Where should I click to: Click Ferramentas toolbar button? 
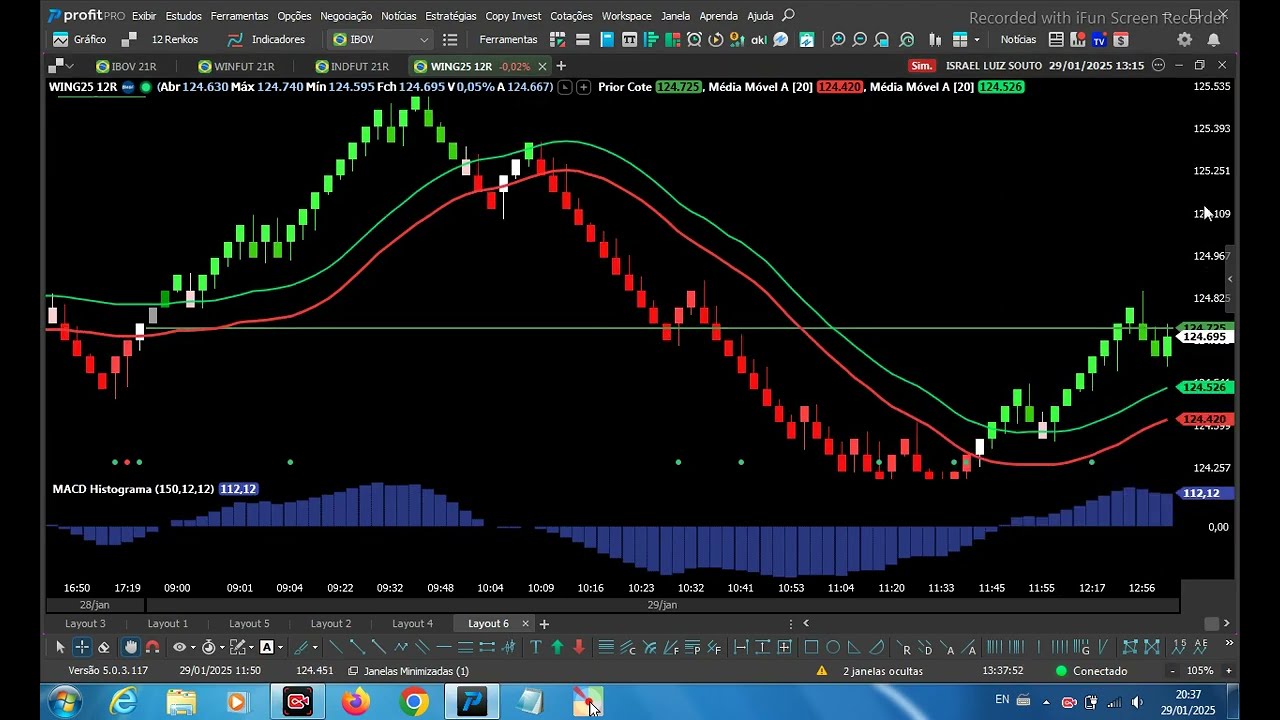click(x=508, y=40)
